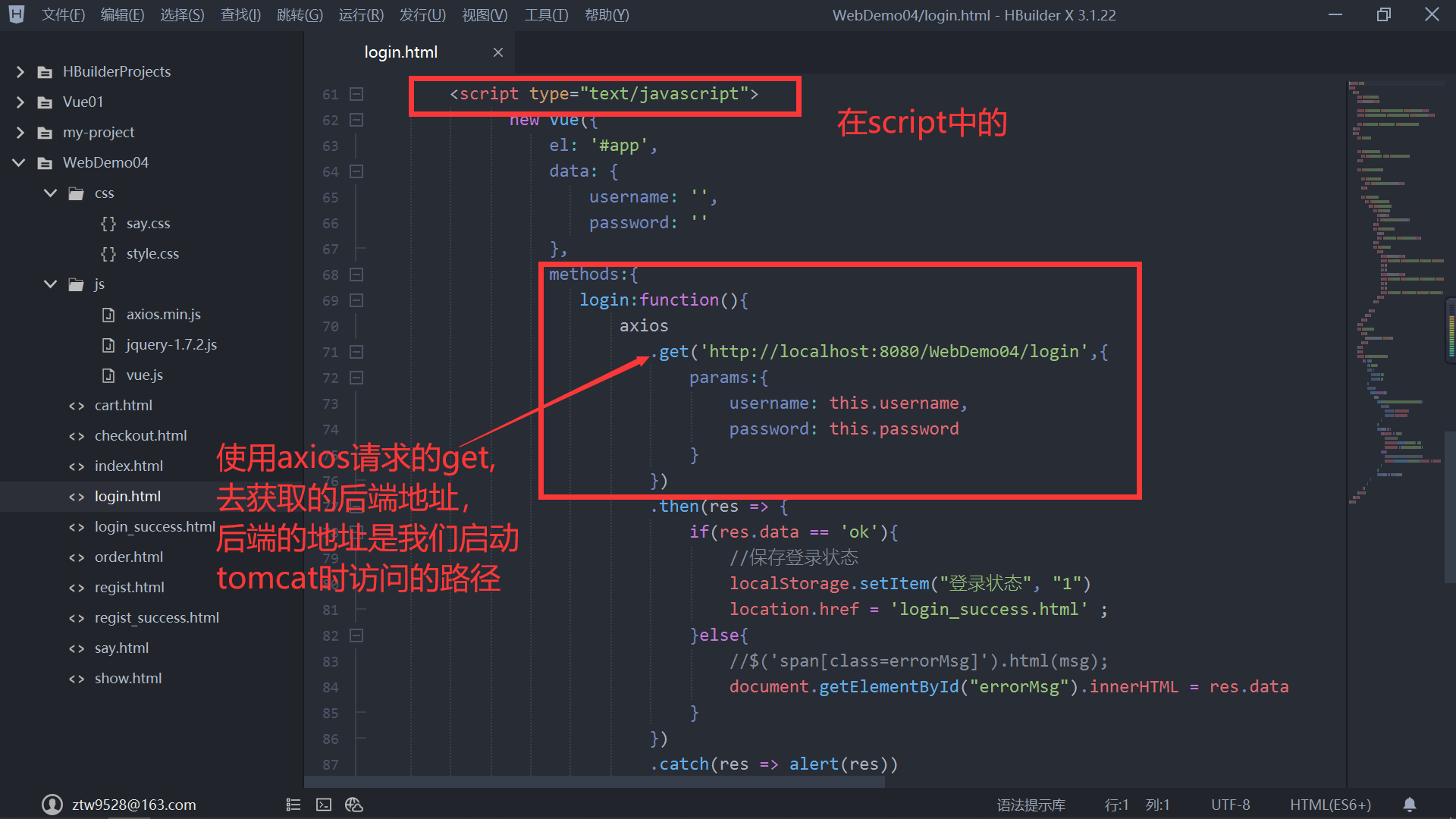Open the 编辑(E) menu
The height and width of the screenshot is (819, 1456).
tap(122, 15)
